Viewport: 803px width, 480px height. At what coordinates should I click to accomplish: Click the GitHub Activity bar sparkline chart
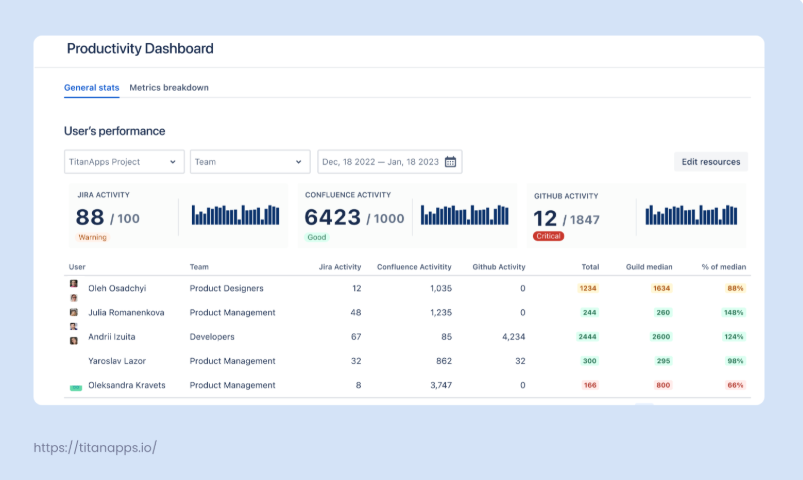(x=691, y=215)
